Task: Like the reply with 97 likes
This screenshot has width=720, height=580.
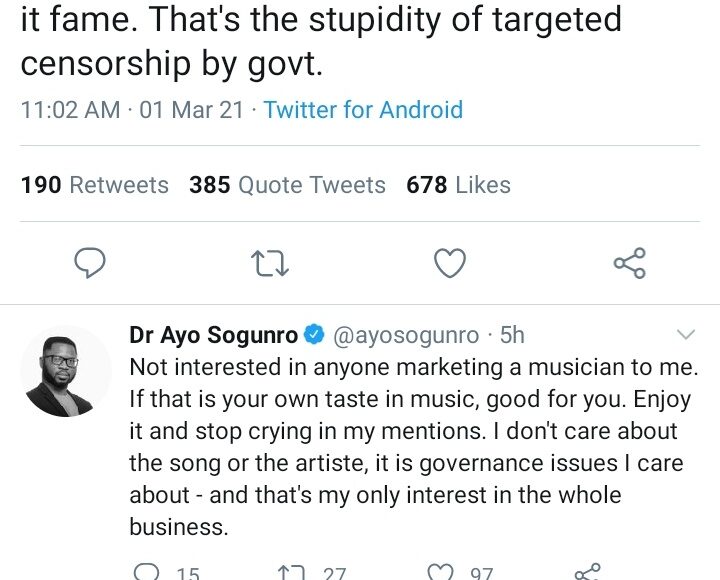Action: [x=441, y=572]
